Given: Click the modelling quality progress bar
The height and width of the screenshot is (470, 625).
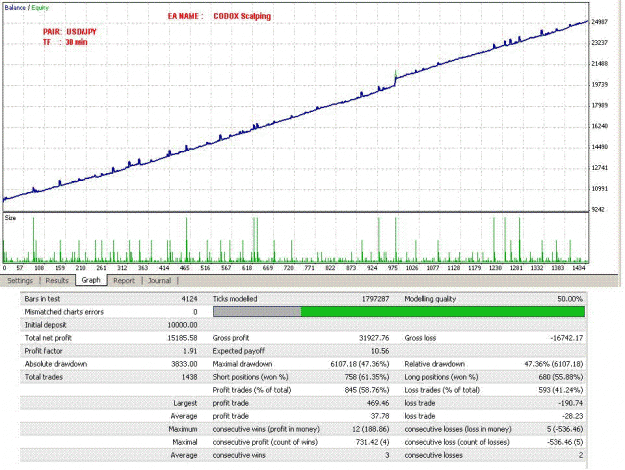Looking at the screenshot, I should 399,312.
